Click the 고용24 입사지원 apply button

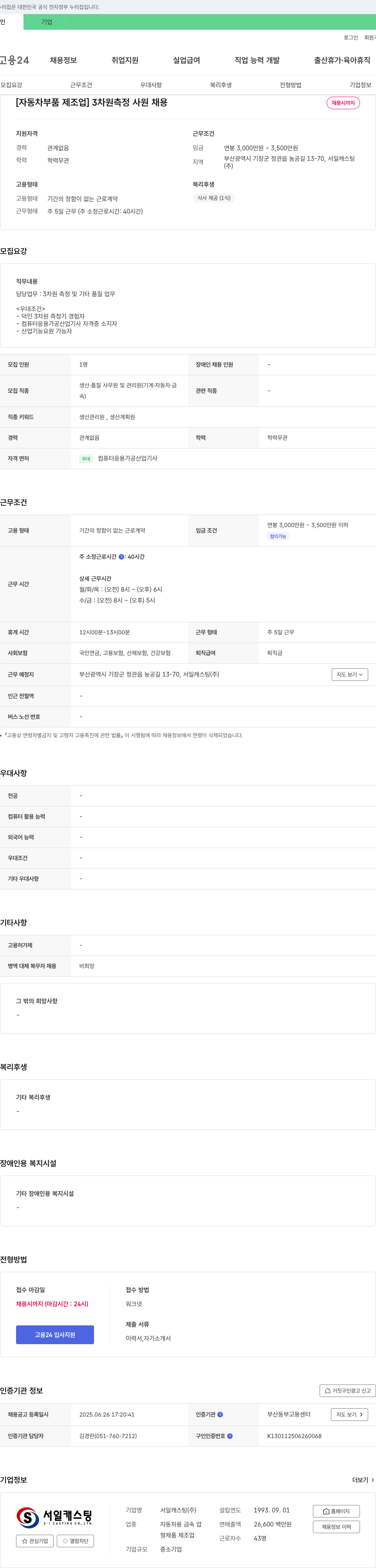click(x=55, y=1335)
